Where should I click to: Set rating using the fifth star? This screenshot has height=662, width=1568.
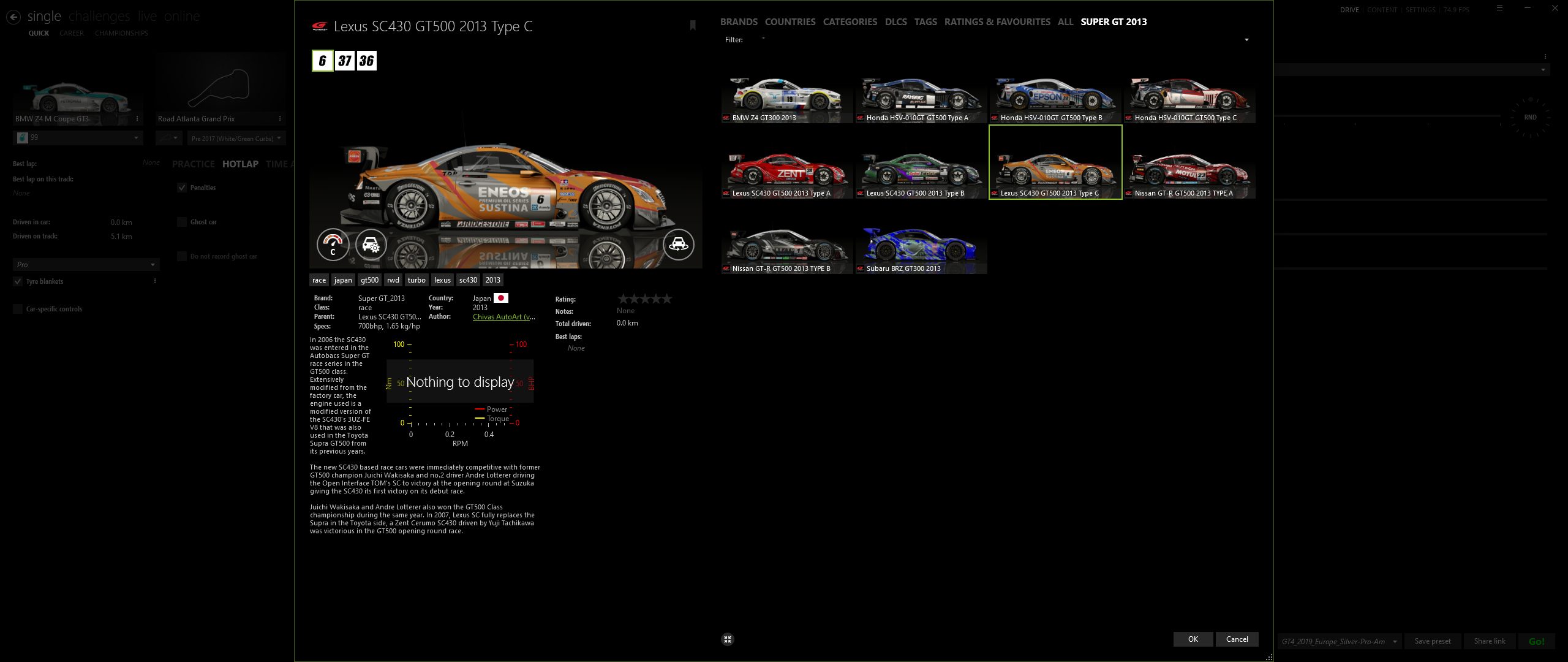[x=667, y=299]
